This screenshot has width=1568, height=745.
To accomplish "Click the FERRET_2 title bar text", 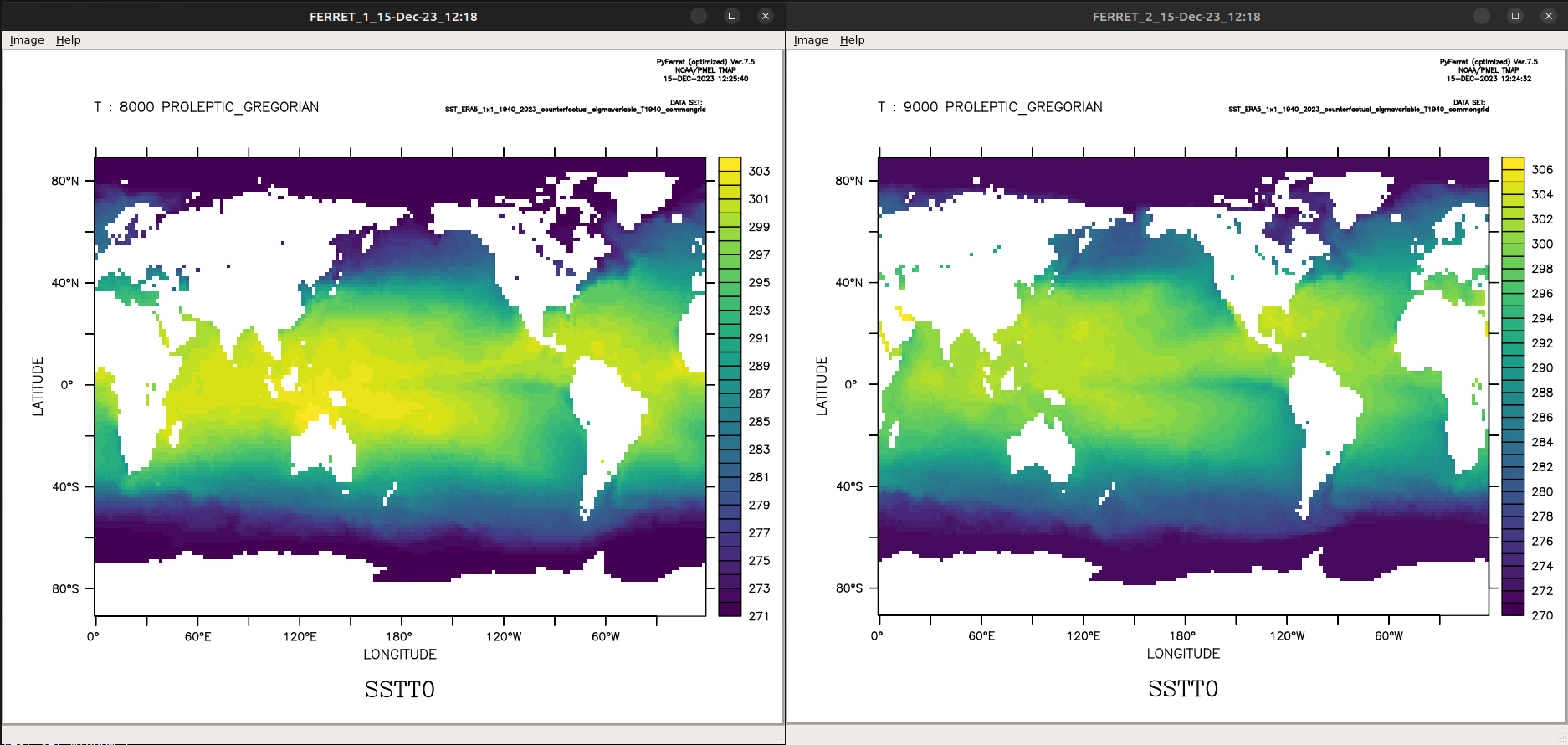I will [1176, 17].
